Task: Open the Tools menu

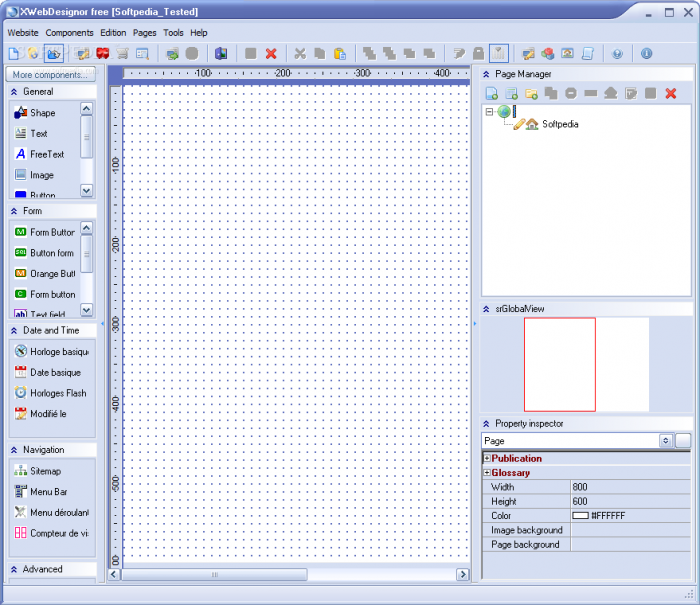Action: (173, 32)
